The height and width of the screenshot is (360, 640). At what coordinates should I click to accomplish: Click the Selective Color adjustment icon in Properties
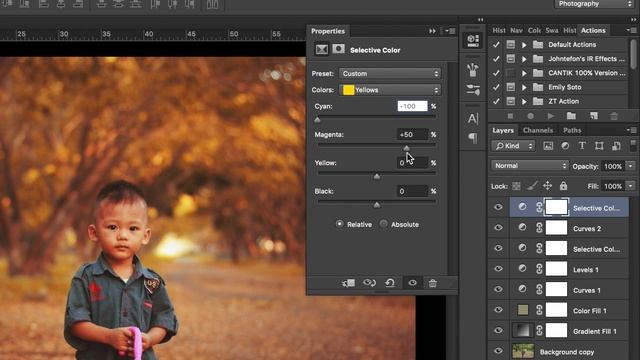coord(322,49)
